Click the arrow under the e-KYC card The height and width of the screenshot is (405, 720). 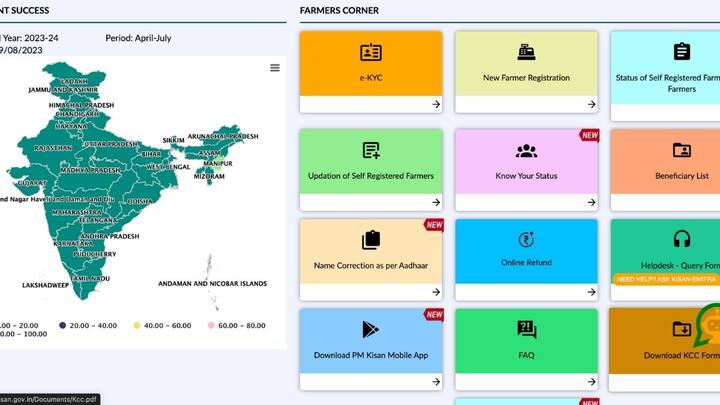pos(436,104)
